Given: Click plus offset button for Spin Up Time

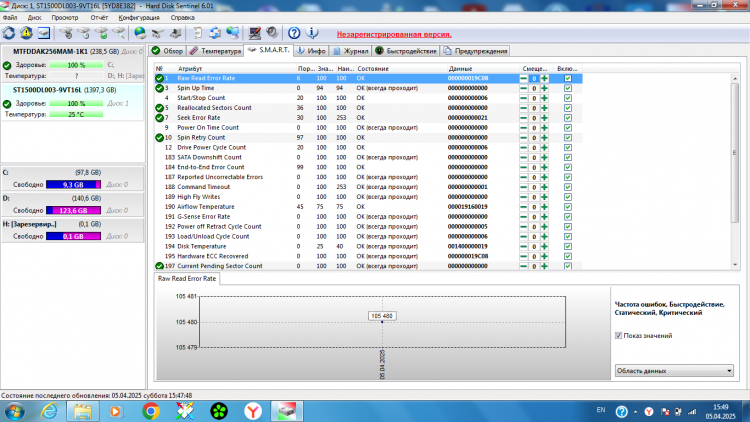Looking at the screenshot, I should (544, 89).
